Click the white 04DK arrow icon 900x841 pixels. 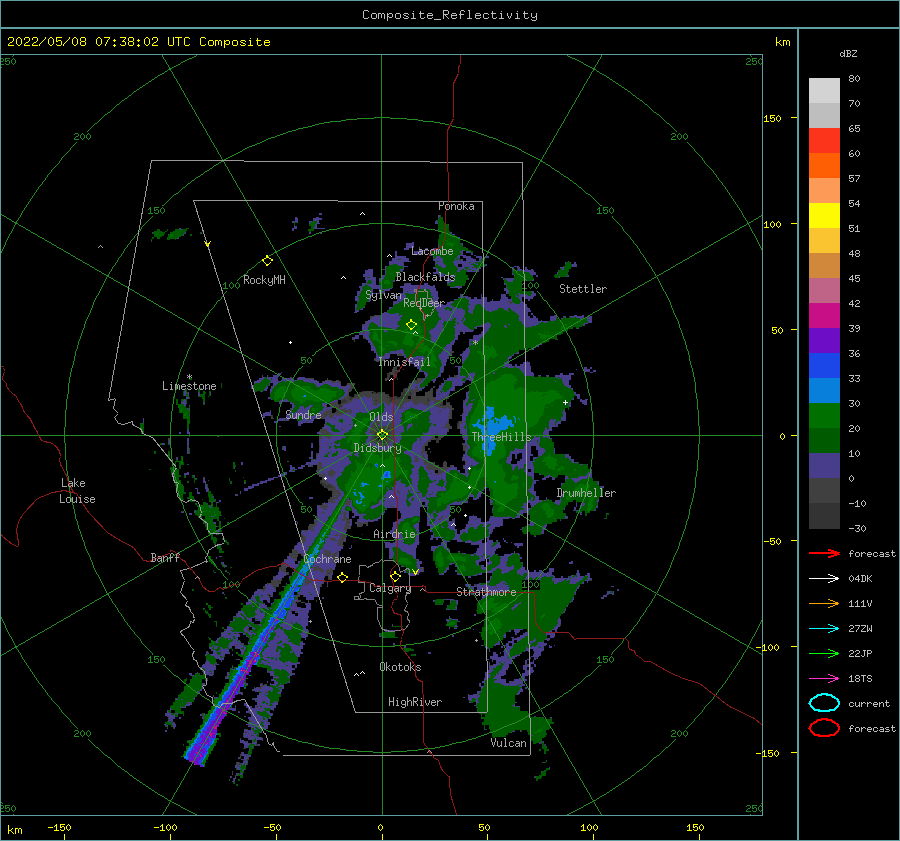(x=824, y=578)
